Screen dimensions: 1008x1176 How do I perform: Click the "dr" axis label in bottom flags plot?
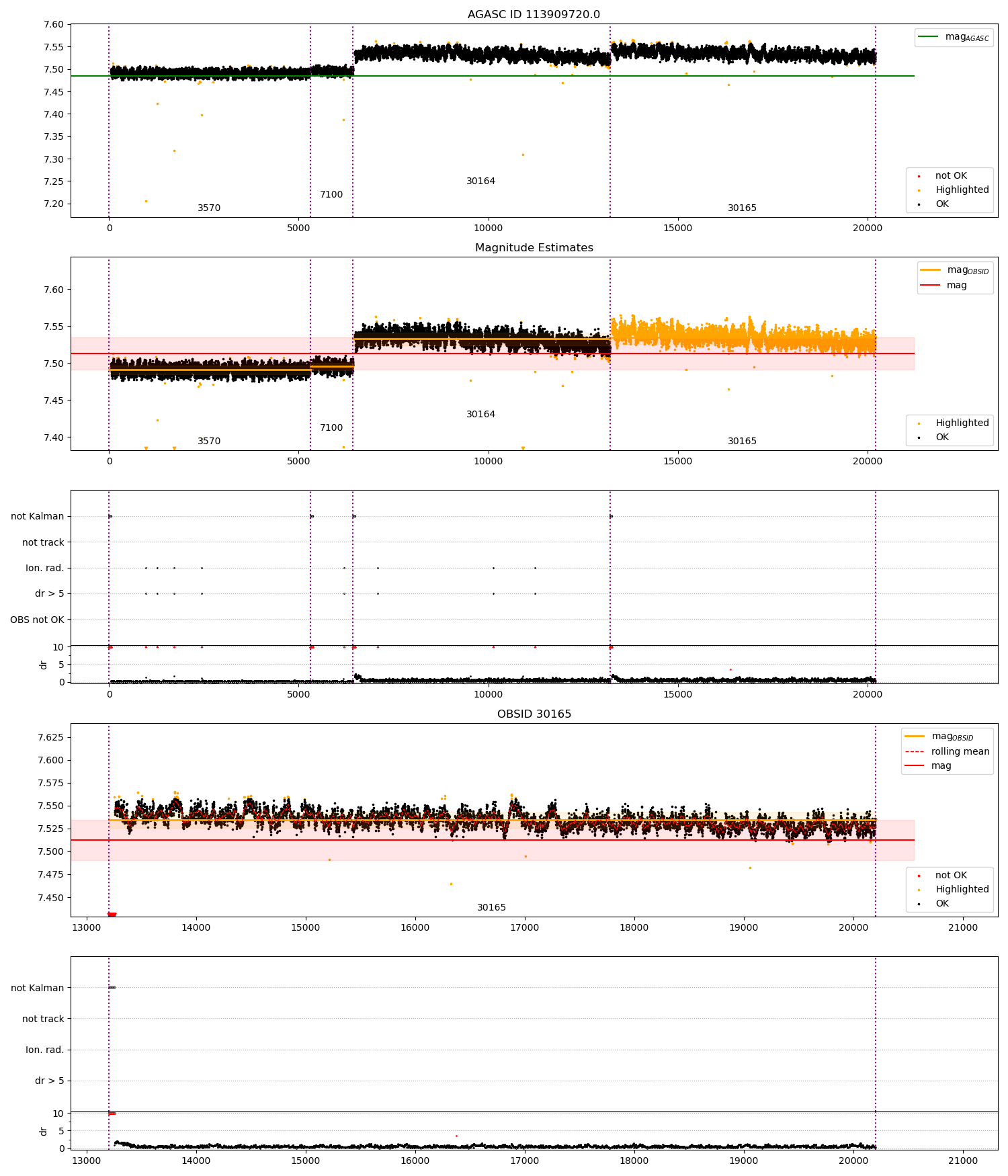tap(44, 1131)
